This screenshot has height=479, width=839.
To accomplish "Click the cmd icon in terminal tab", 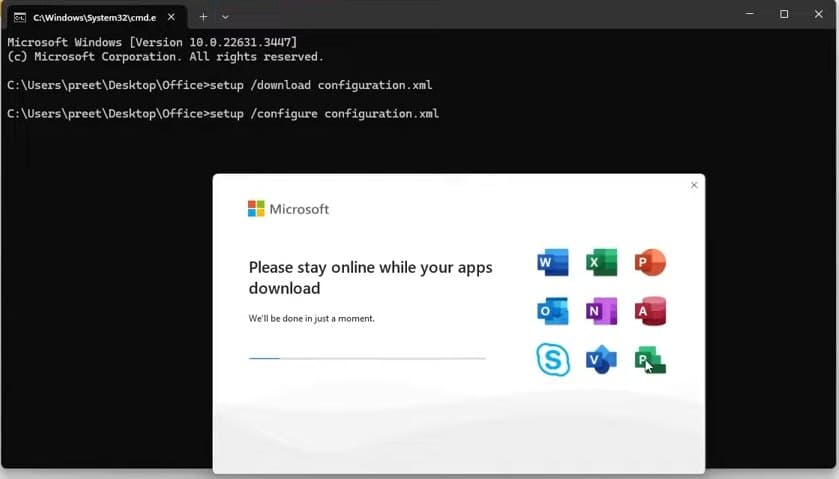I will point(20,18).
